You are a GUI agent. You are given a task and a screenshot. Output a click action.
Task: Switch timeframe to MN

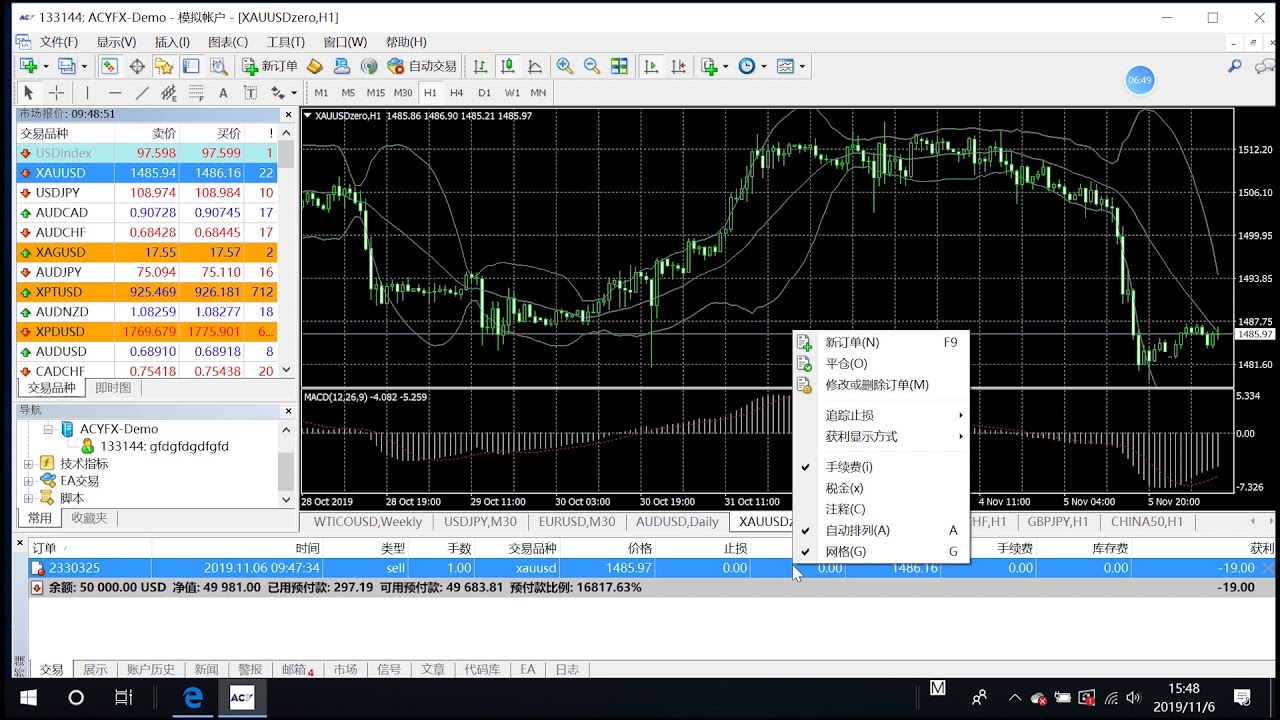pos(538,92)
